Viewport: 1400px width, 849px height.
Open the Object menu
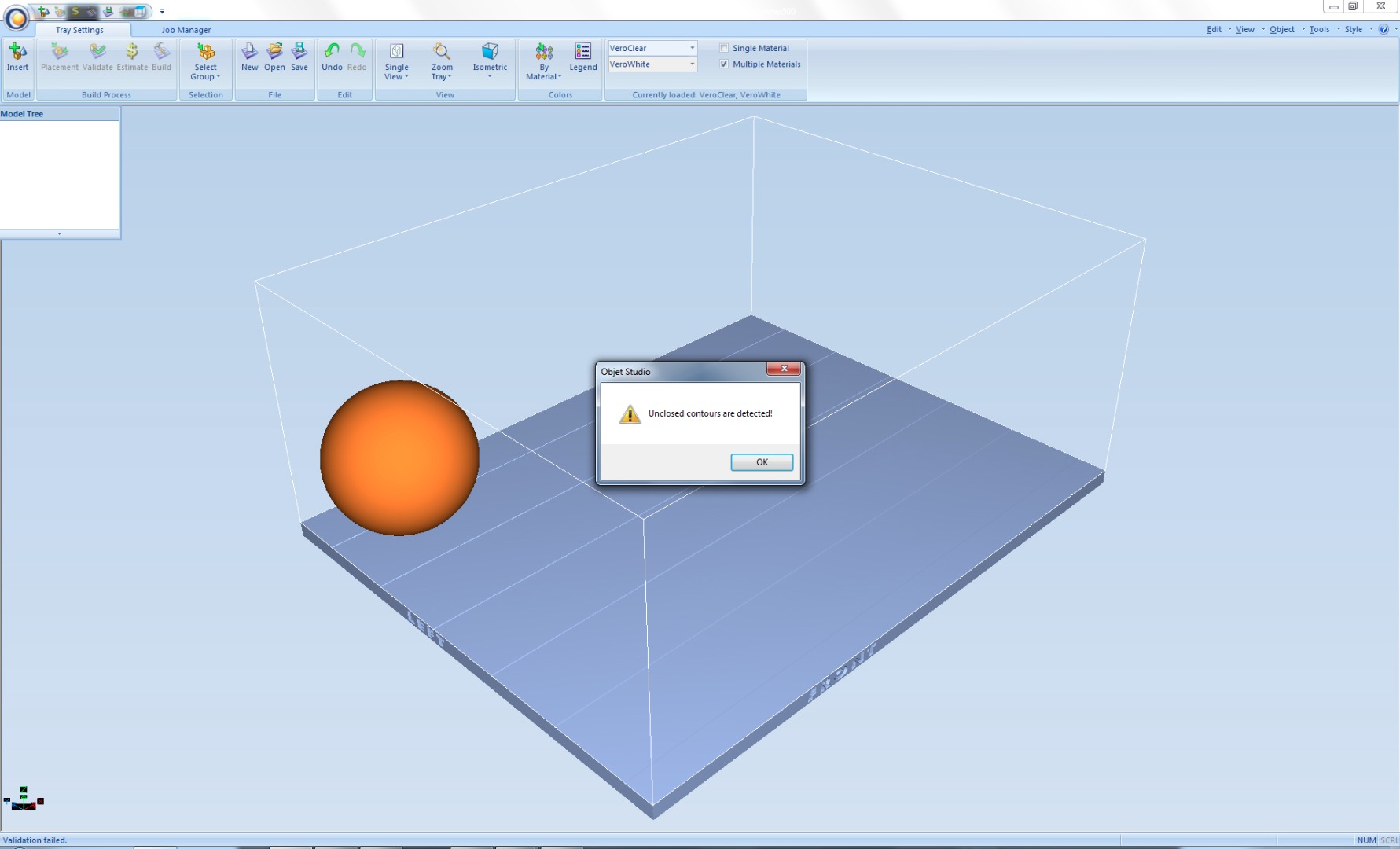(x=1282, y=29)
